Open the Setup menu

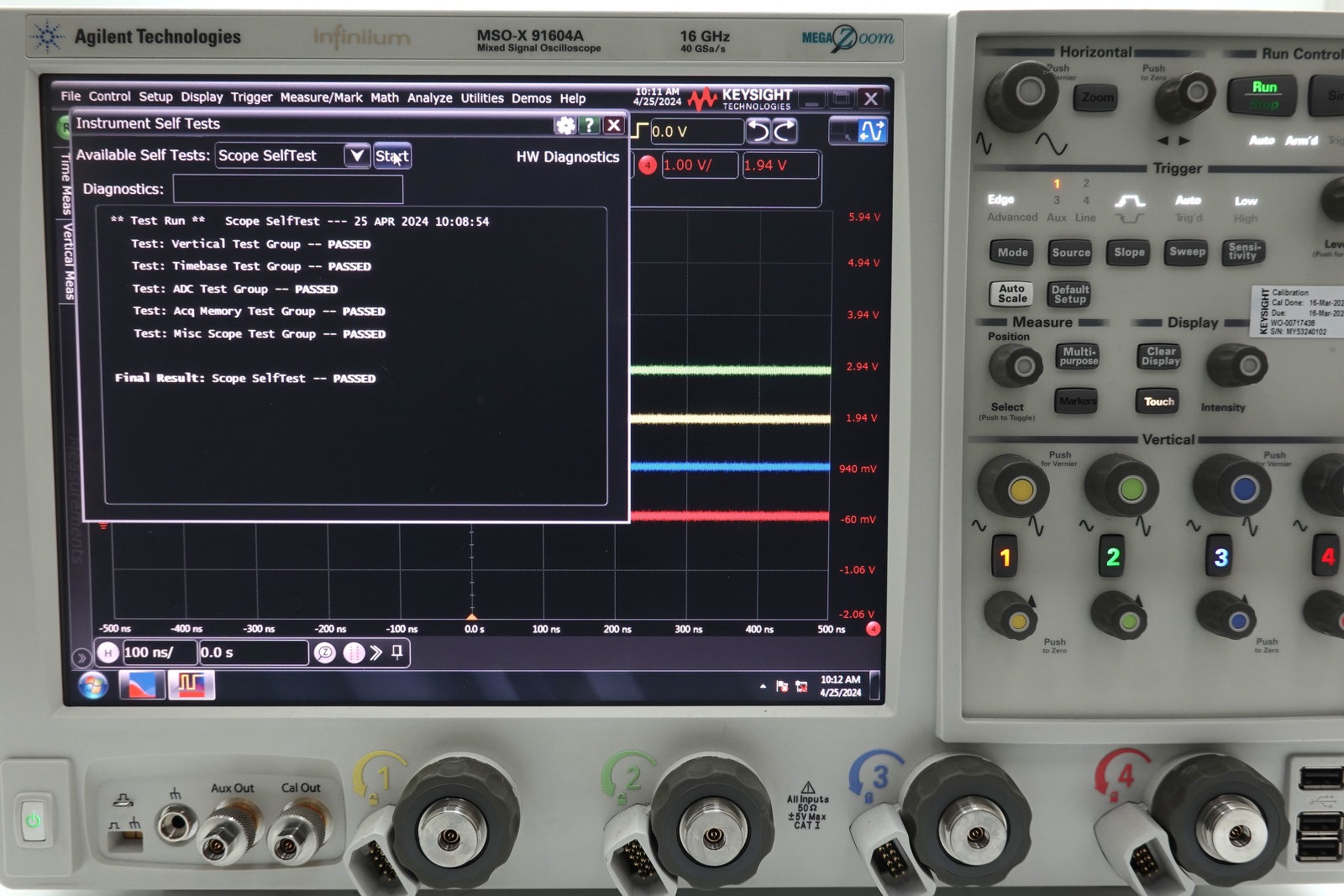pyautogui.click(x=155, y=97)
